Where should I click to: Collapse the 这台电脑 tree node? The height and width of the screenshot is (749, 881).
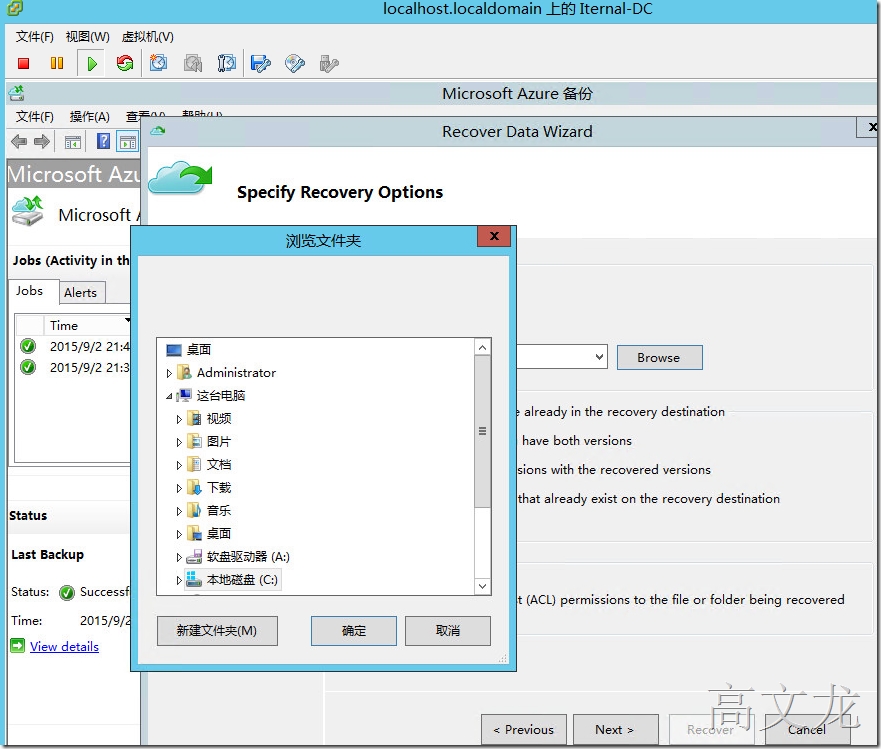[x=169, y=396]
